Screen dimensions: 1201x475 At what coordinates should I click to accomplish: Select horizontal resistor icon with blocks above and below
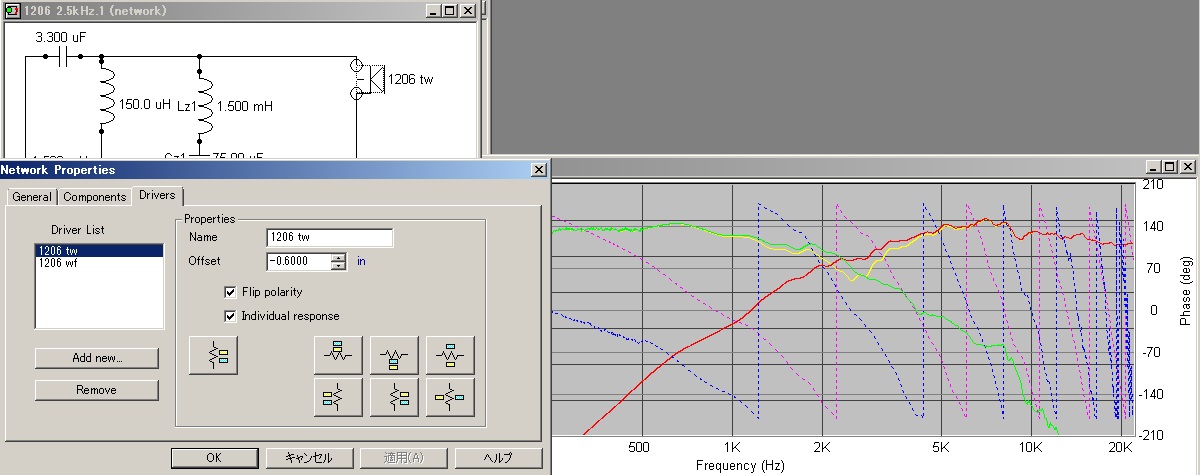coord(450,355)
